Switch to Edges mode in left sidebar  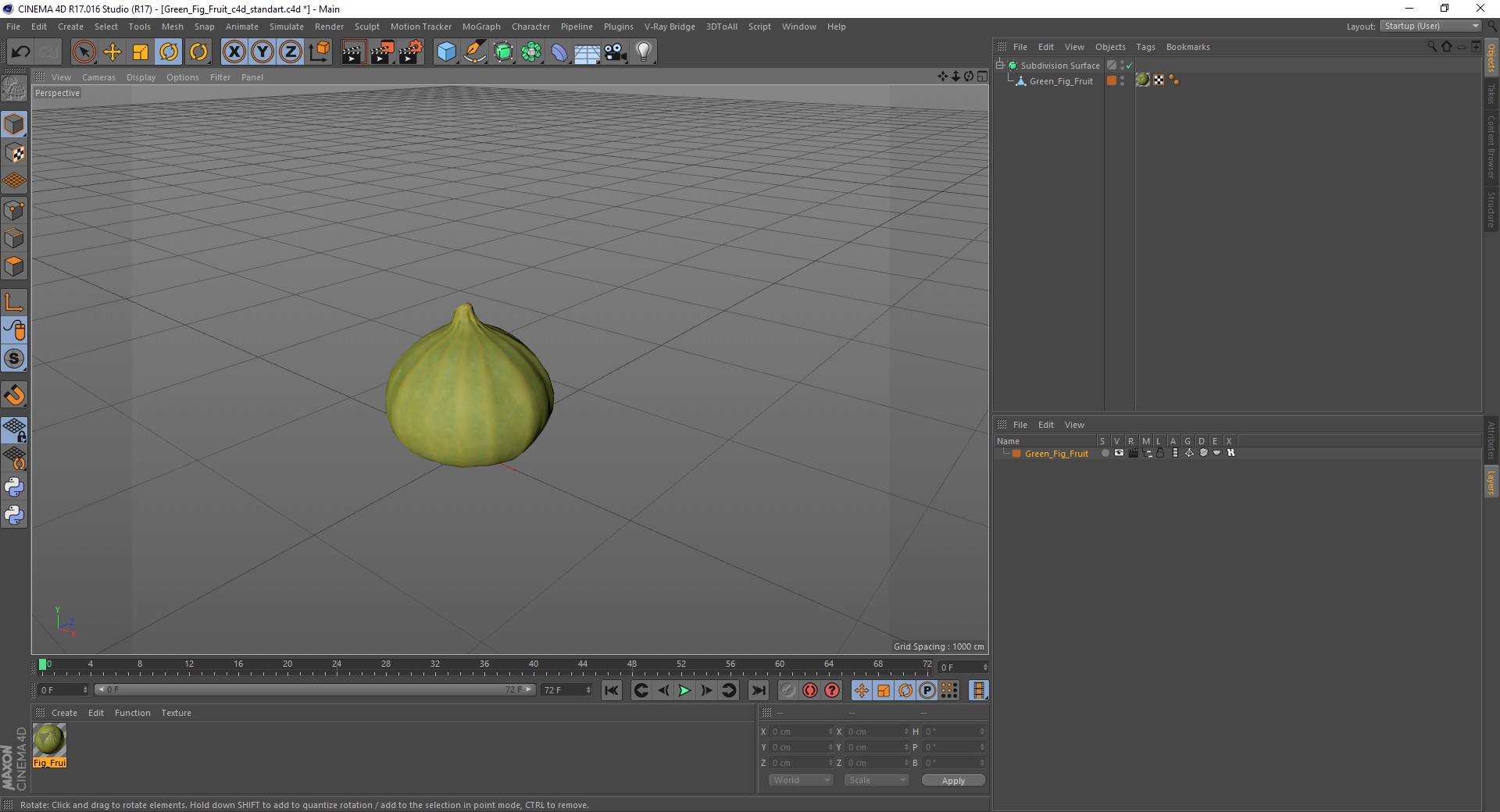pyautogui.click(x=14, y=238)
